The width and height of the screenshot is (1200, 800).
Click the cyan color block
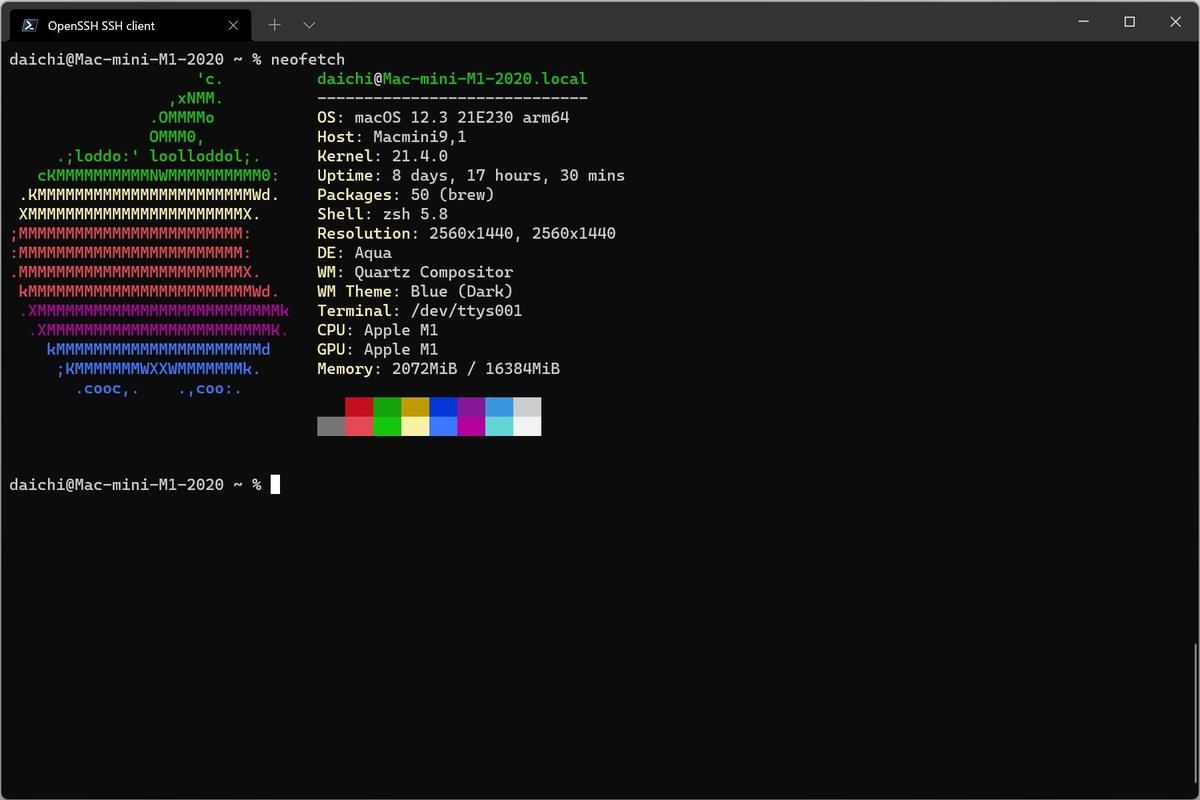[499, 426]
